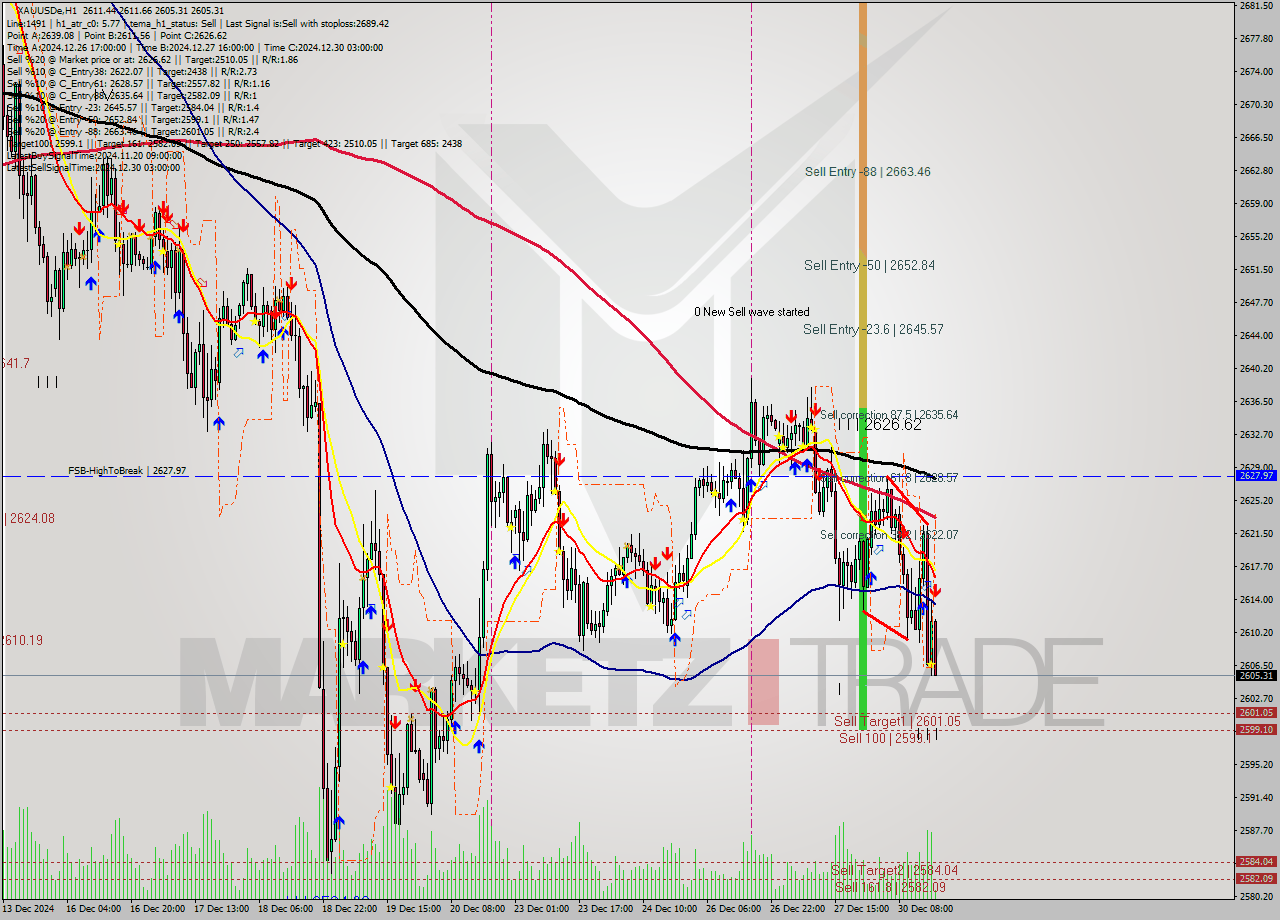Image resolution: width=1280 pixels, height=920 pixels.
Task: Click the red 2584.04 price tag on axis
Action: (x=1256, y=862)
